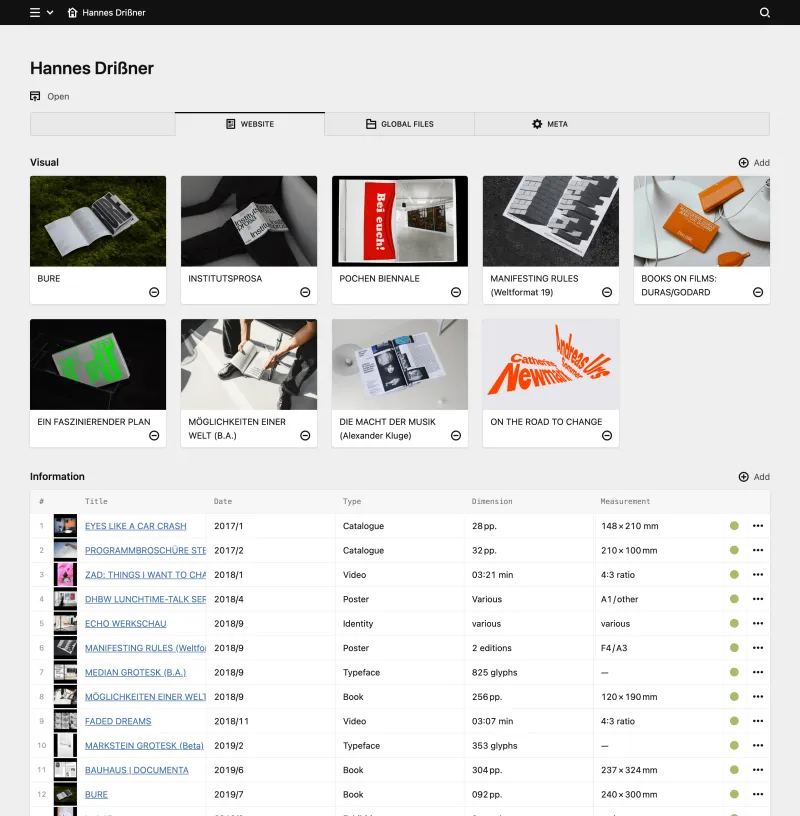The image size is (800, 816).
Task: Click the folder icon on Global Files tab
Action: click(370, 124)
